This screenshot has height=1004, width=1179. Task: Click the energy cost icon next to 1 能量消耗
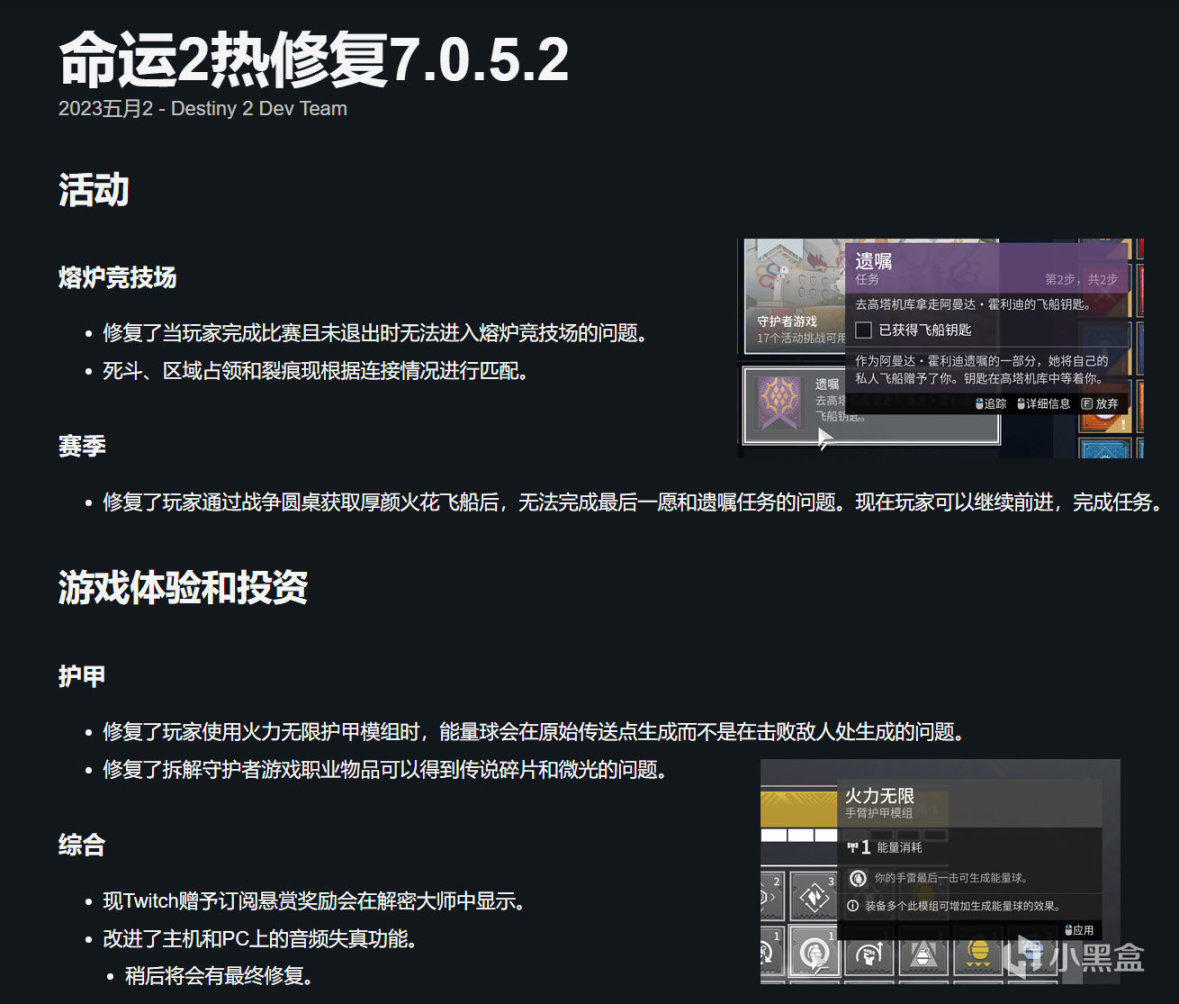(852, 848)
